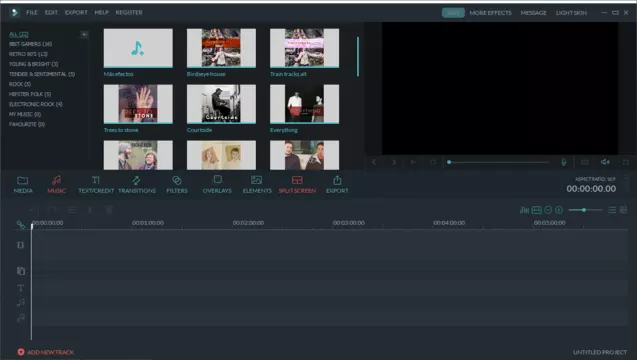Open the Text/Credit panel icon

click(x=95, y=180)
